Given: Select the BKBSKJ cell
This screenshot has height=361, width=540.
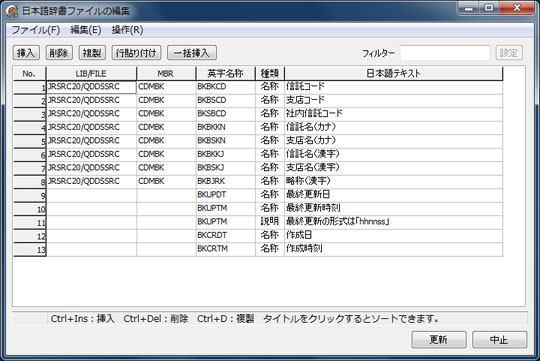Looking at the screenshot, I should (x=226, y=168).
